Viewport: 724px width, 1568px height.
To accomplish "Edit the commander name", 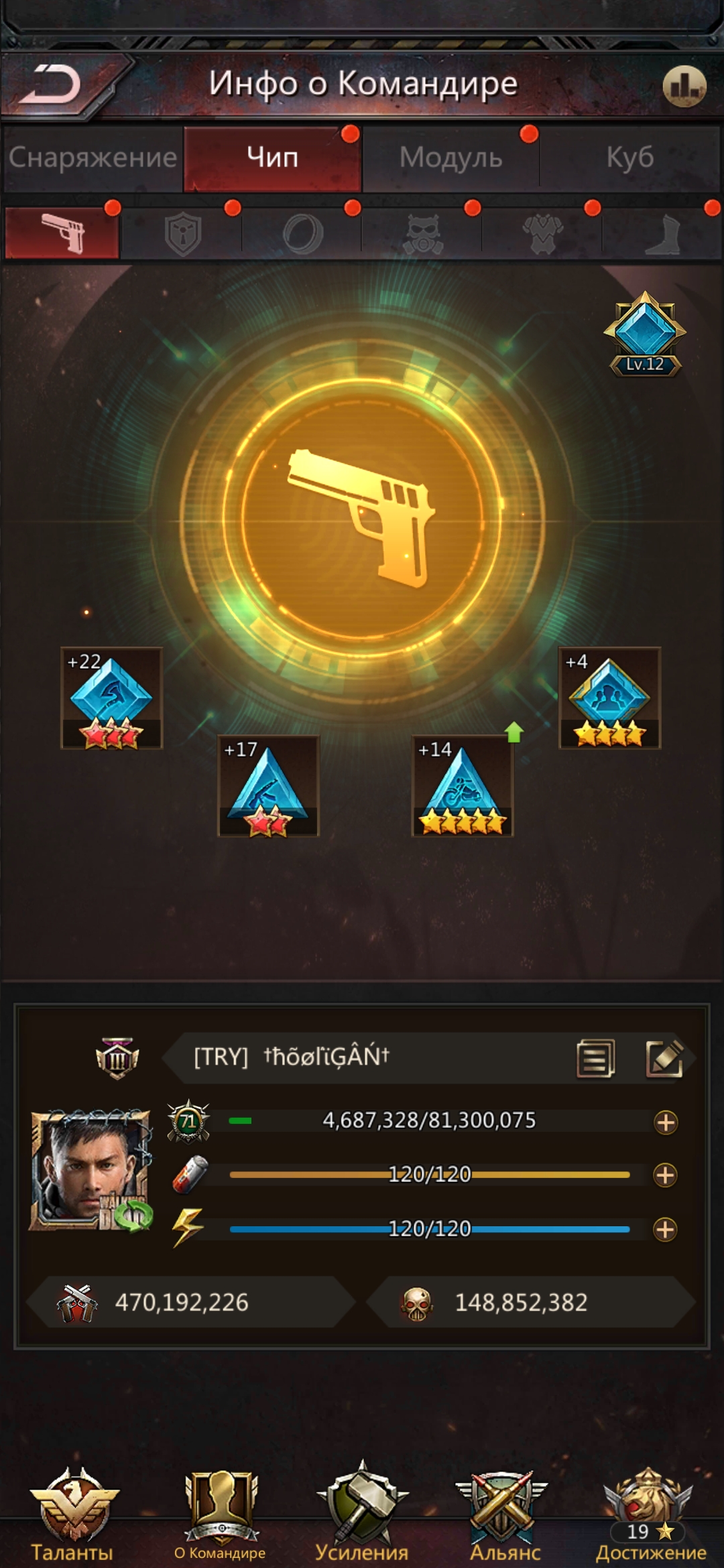I will [x=664, y=1058].
